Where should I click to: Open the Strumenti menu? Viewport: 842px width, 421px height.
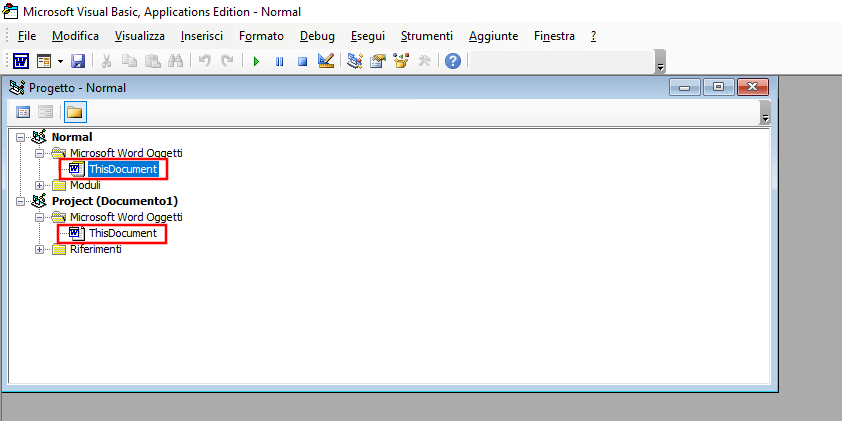[427, 36]
